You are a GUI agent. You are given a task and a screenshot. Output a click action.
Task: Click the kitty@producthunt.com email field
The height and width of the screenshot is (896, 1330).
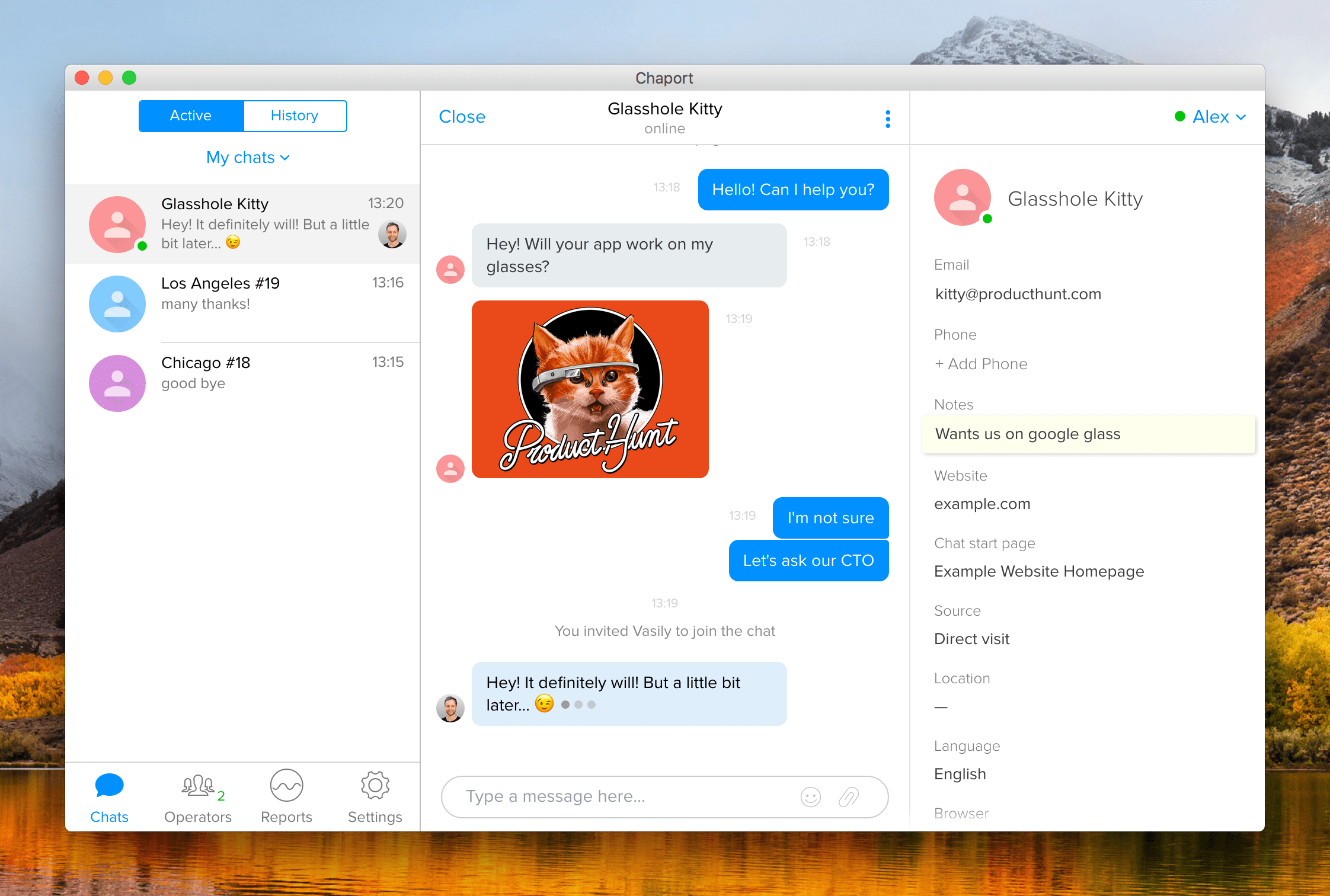(x=1018, y=294)
